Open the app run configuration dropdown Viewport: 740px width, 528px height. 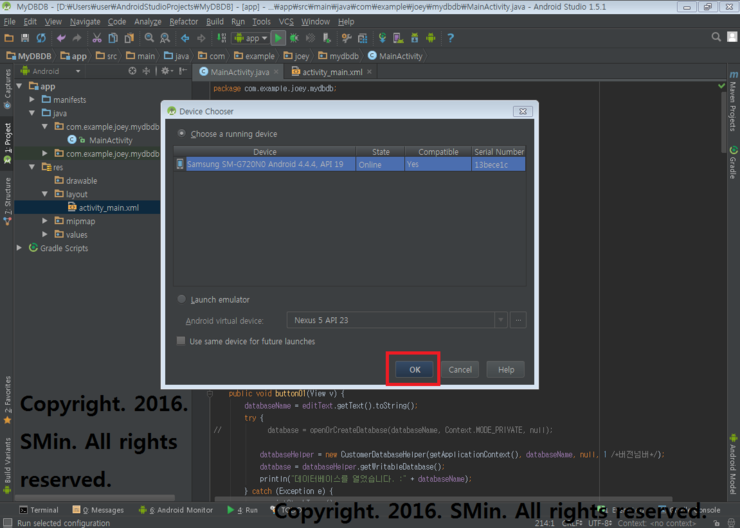[251, 38]
